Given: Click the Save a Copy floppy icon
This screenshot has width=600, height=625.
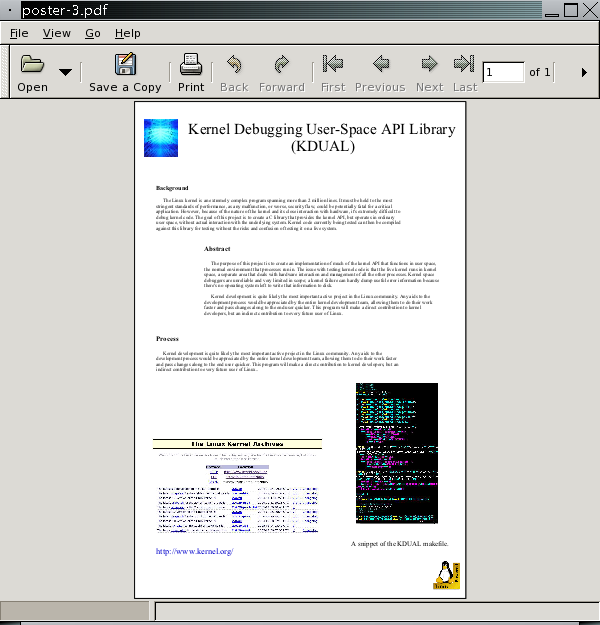Looking at the screenshot, I should point(125,64).
